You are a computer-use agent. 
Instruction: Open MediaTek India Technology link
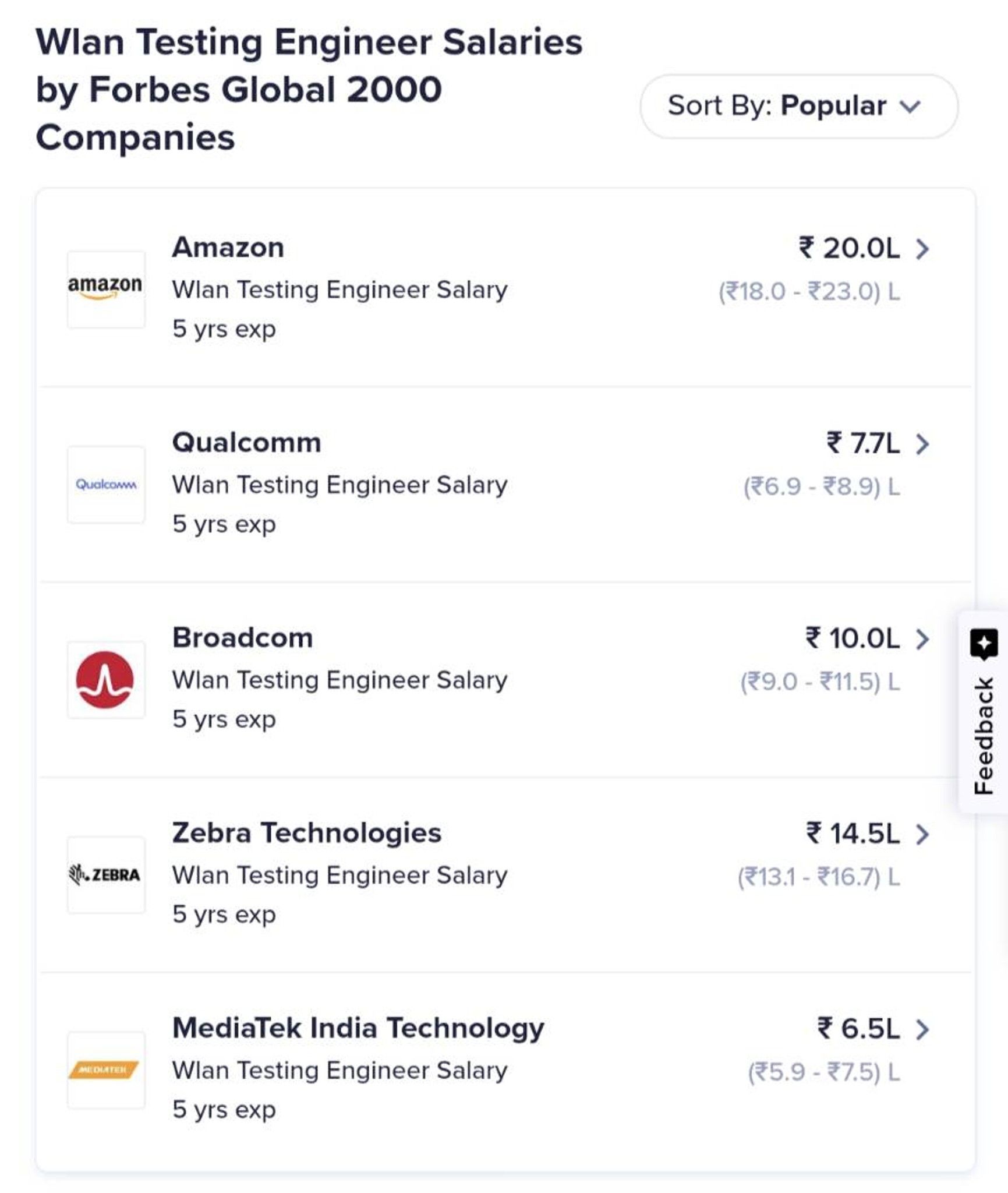click(x=358, y=1028)
